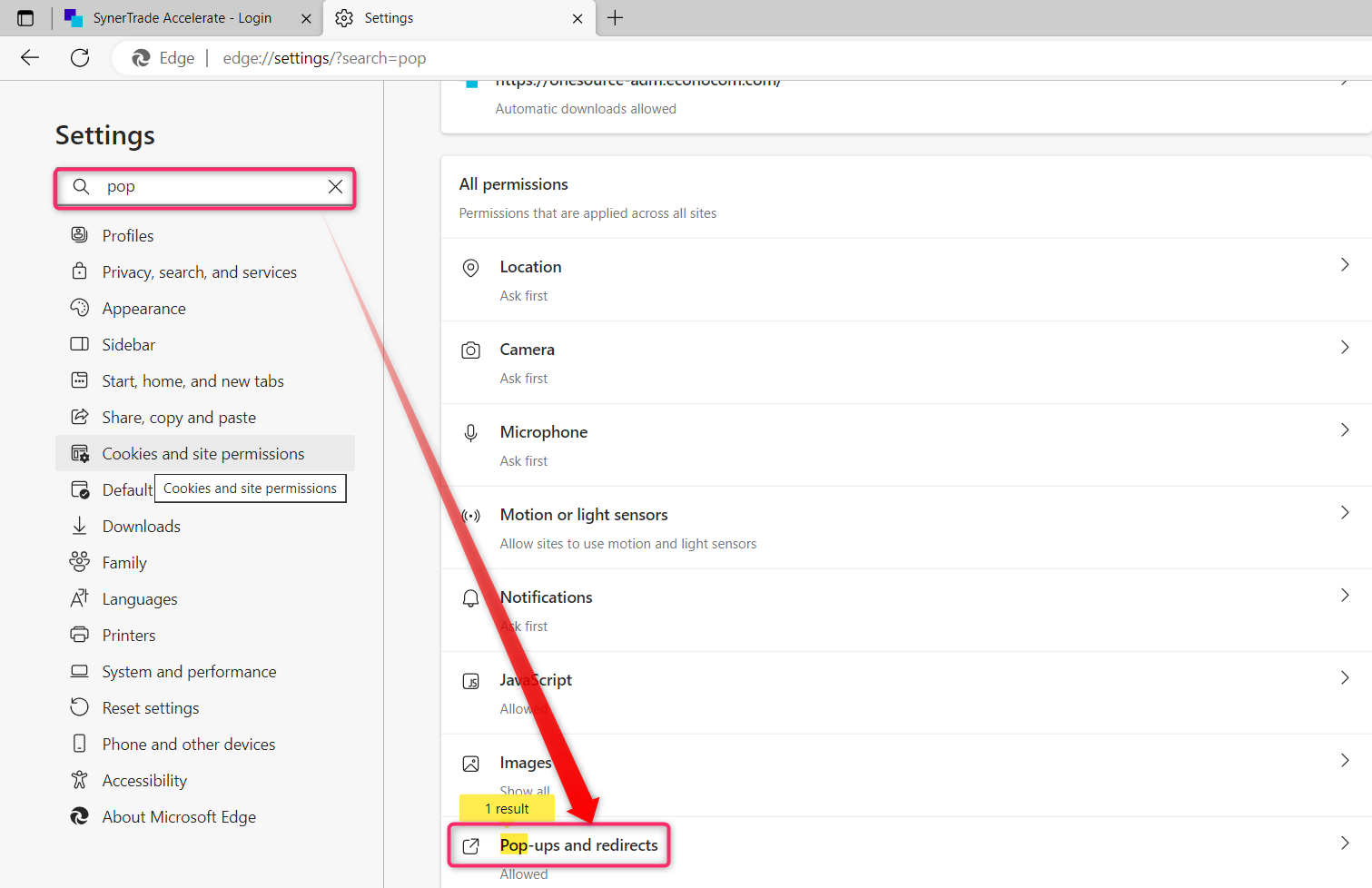Open a new tab with plus icon
Image resolution: width=1372 pixels, height=888 pixels.
pos(615,18)
